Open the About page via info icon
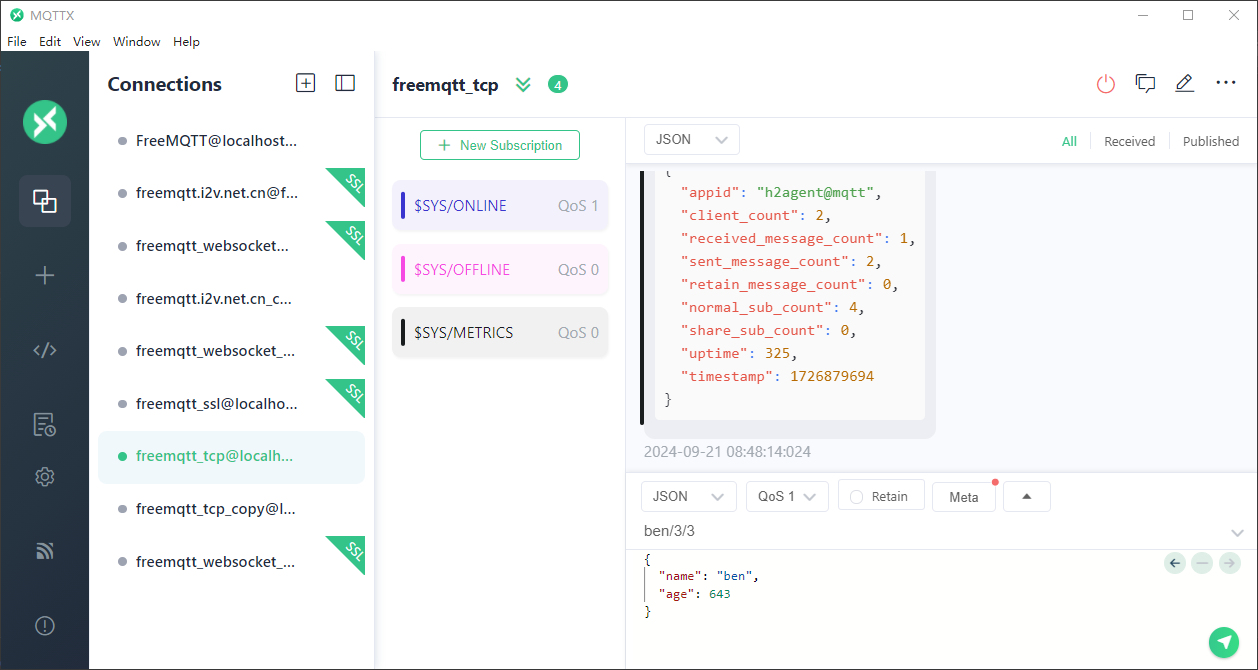This screenshot has width=1258, height=670. click(x=44, y=625)
